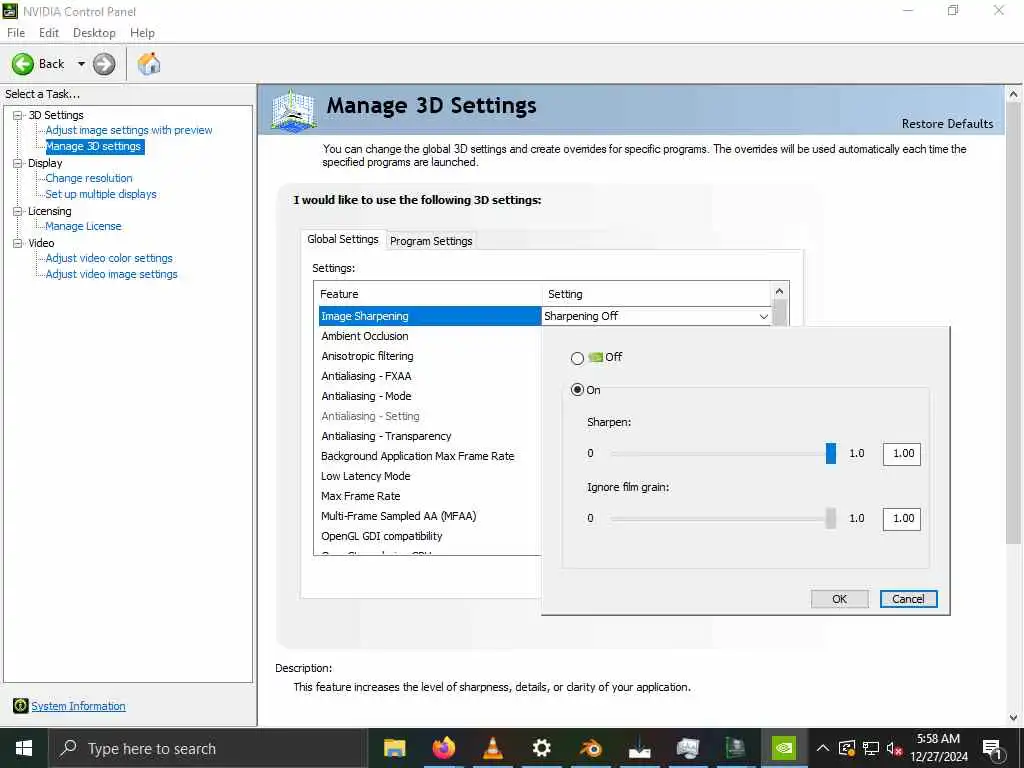Viewport: 1024px width, 768px height.
Task: Collapse the Display tree node
Action: [18, 163]
